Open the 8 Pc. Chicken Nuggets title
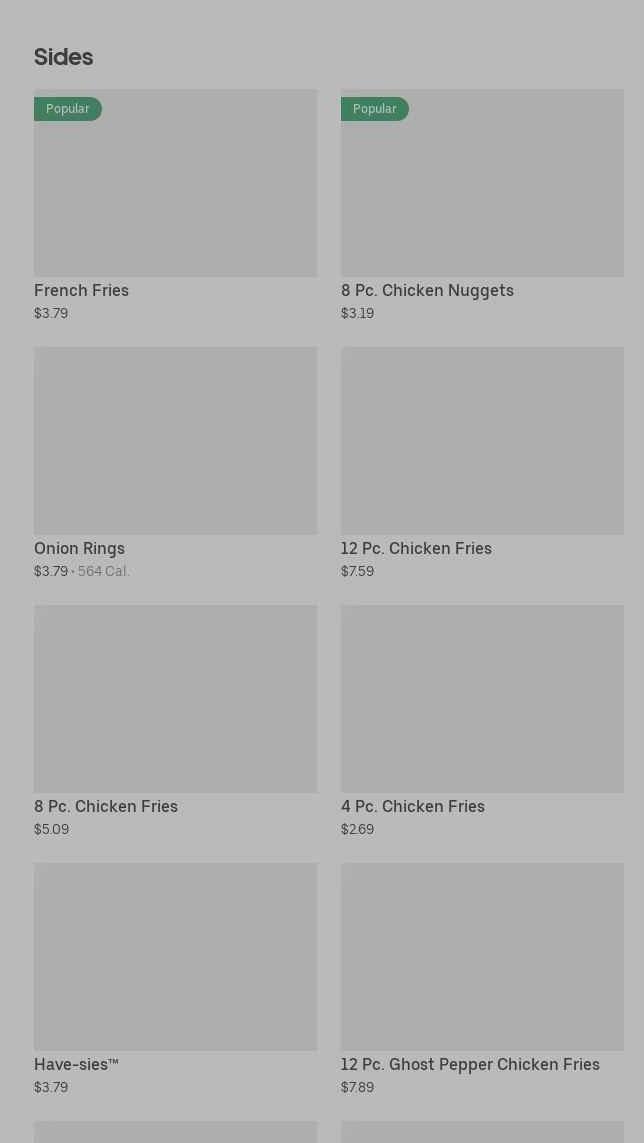The image size is (644, 1143). pos(427,290)
